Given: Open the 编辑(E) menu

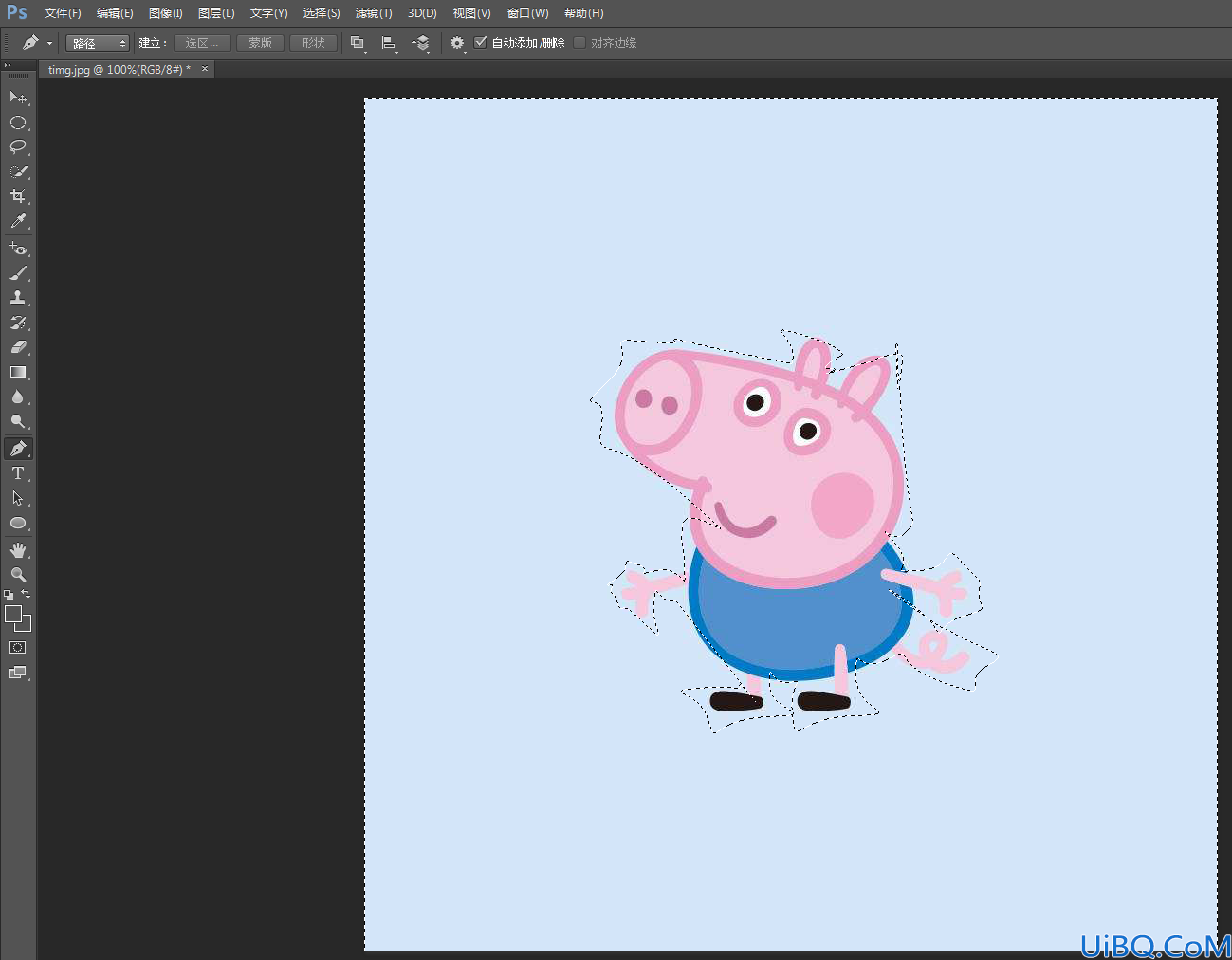Looking at the screenshot, I should 115,13.
